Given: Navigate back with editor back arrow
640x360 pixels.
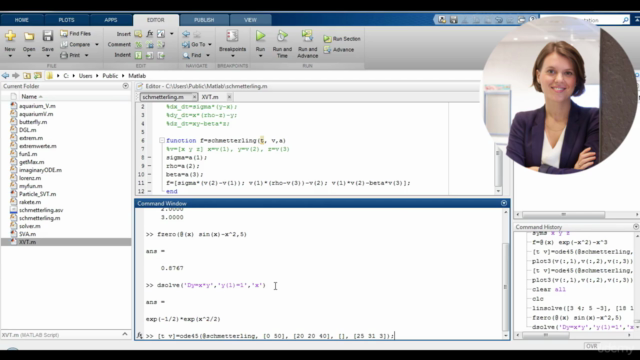Looking at the screenshot, I should [186, 33].
